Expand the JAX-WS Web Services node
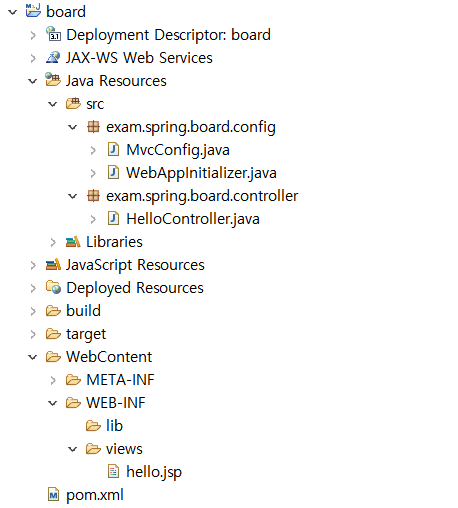The image size is (458, 508). pyautogui.click(x=33, y=58)
